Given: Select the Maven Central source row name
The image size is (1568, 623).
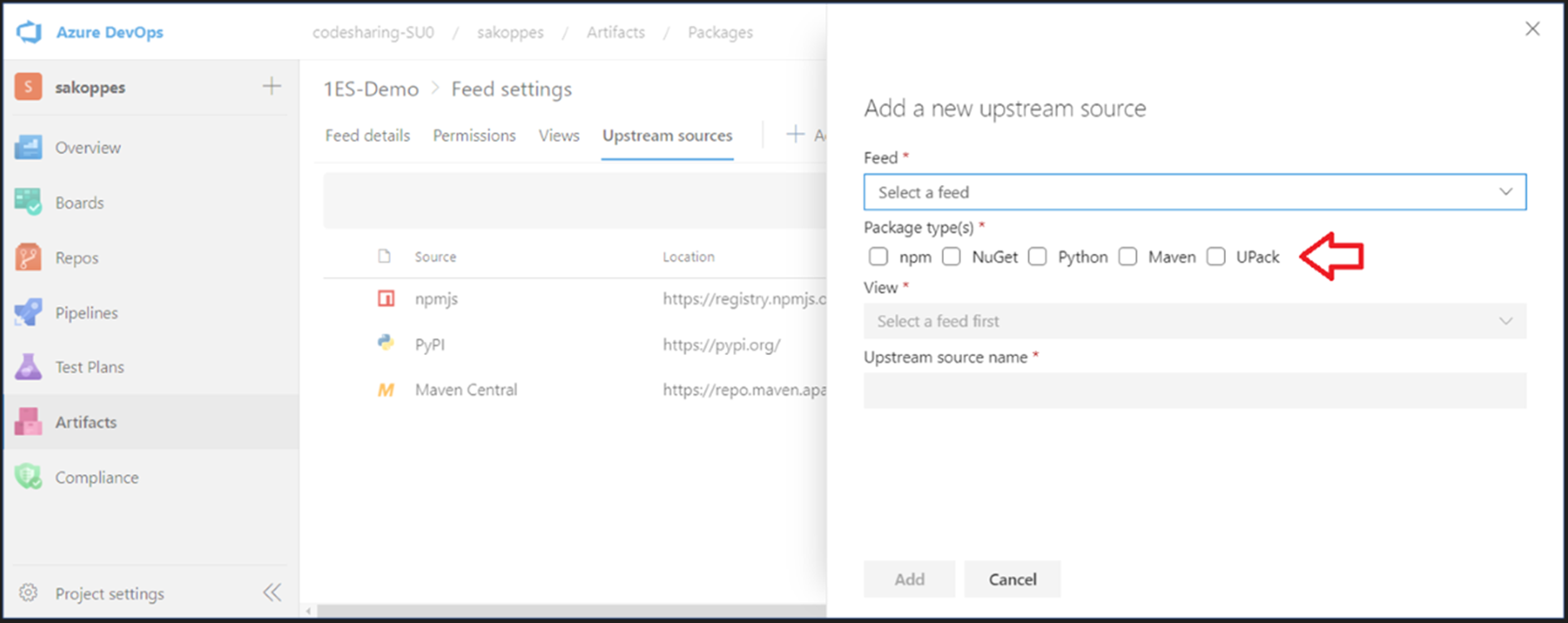Looking at the screenshot, I should (466, 390).
